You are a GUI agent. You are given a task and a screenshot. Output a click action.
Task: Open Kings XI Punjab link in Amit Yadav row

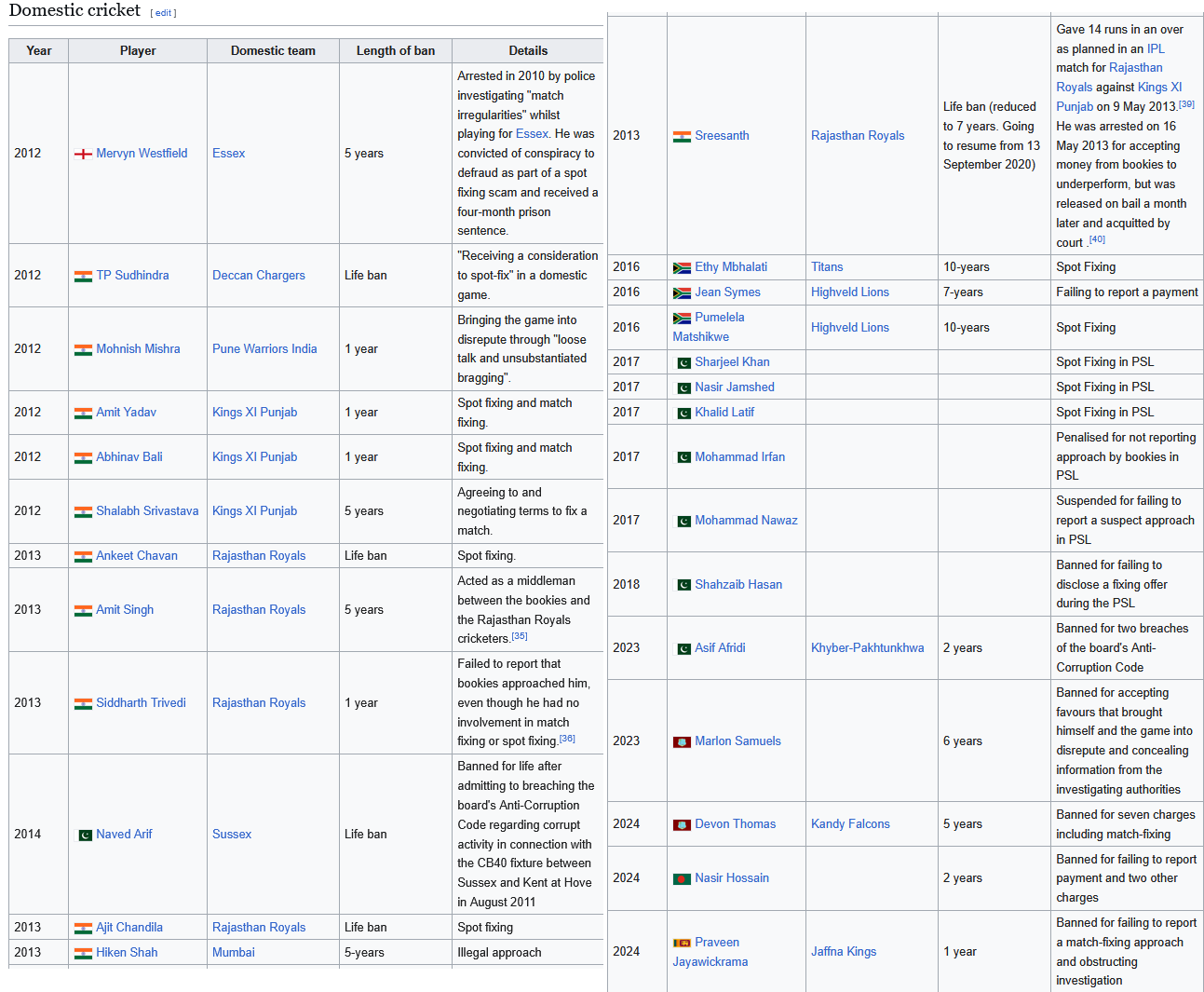[254, 413]
